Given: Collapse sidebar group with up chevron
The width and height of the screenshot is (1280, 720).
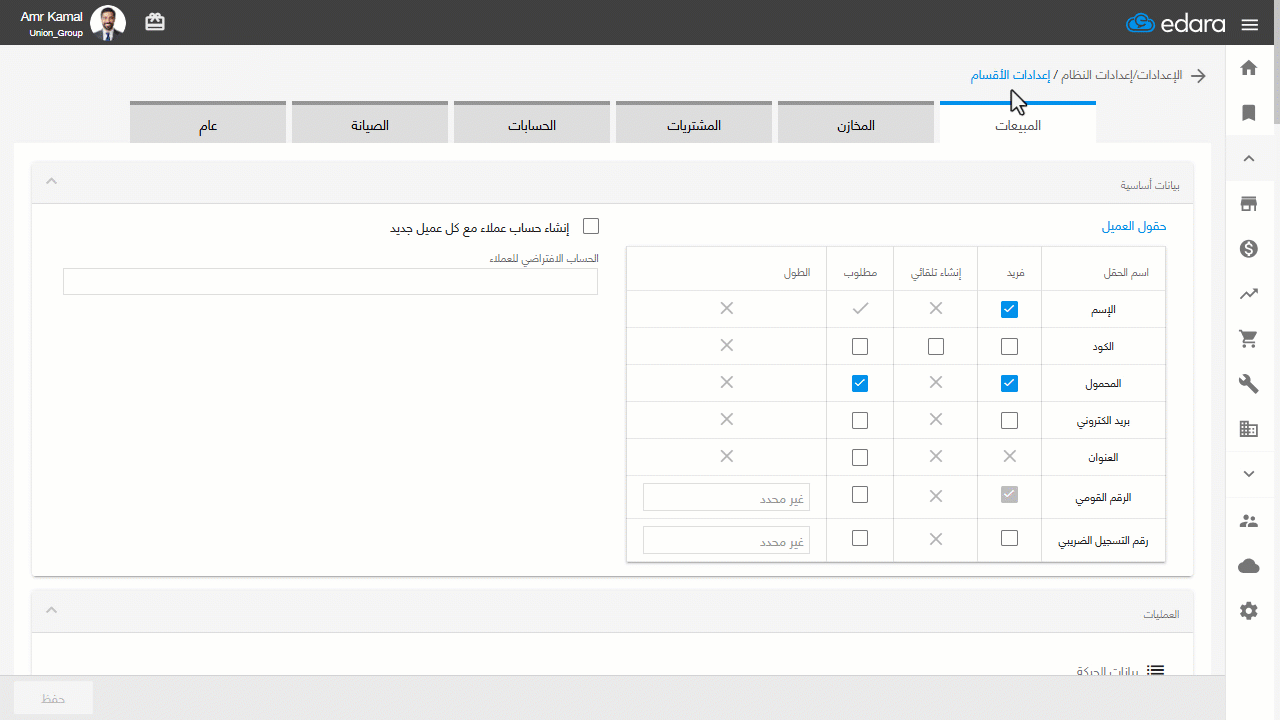Looking at the screenshot, I should [x=1248, y=158].
